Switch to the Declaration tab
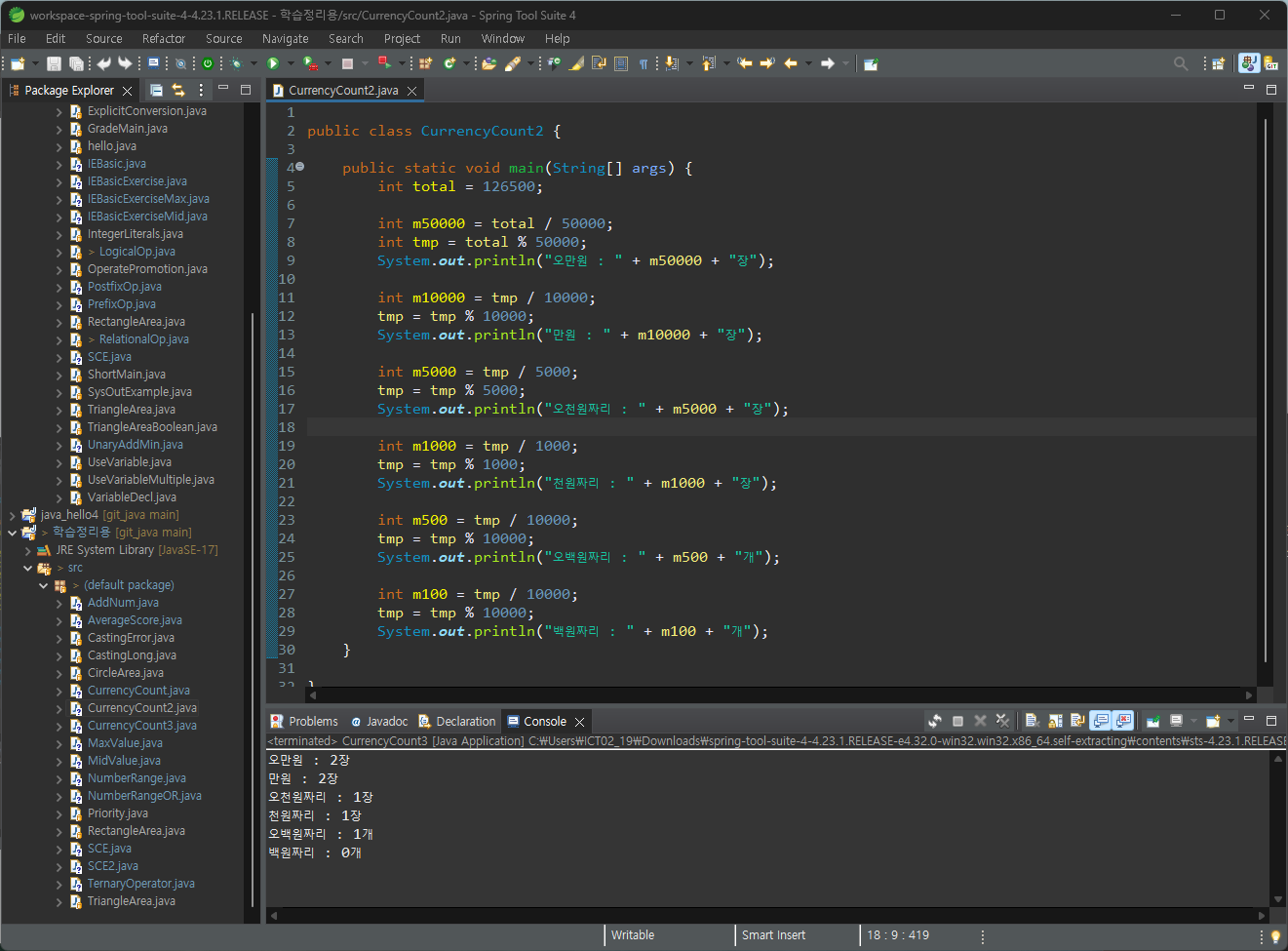 pos(457,722)
